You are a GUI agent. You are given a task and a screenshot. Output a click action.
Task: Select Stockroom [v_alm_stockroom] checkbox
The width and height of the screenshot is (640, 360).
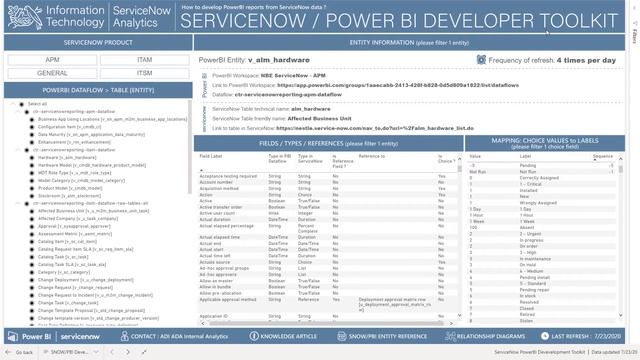click(x=32, y=196)
